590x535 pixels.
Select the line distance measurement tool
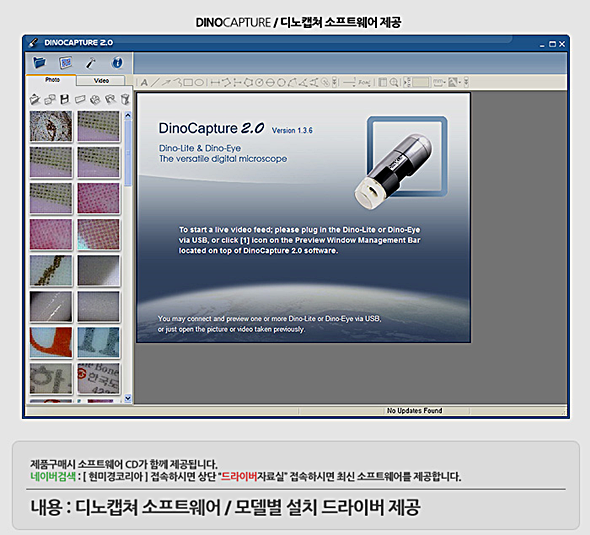tap(215, 82)
